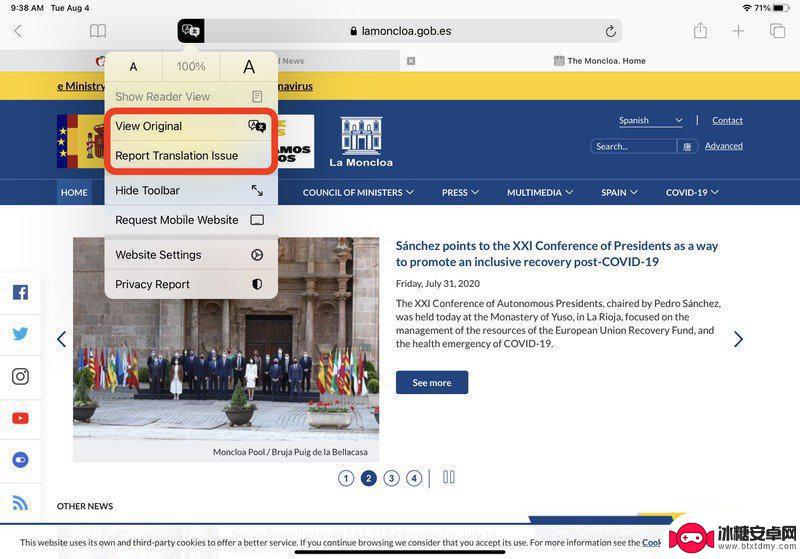Expand the MULTIMEDIA menu
This screenshot has height=559, width=800.
click(540, 192)
